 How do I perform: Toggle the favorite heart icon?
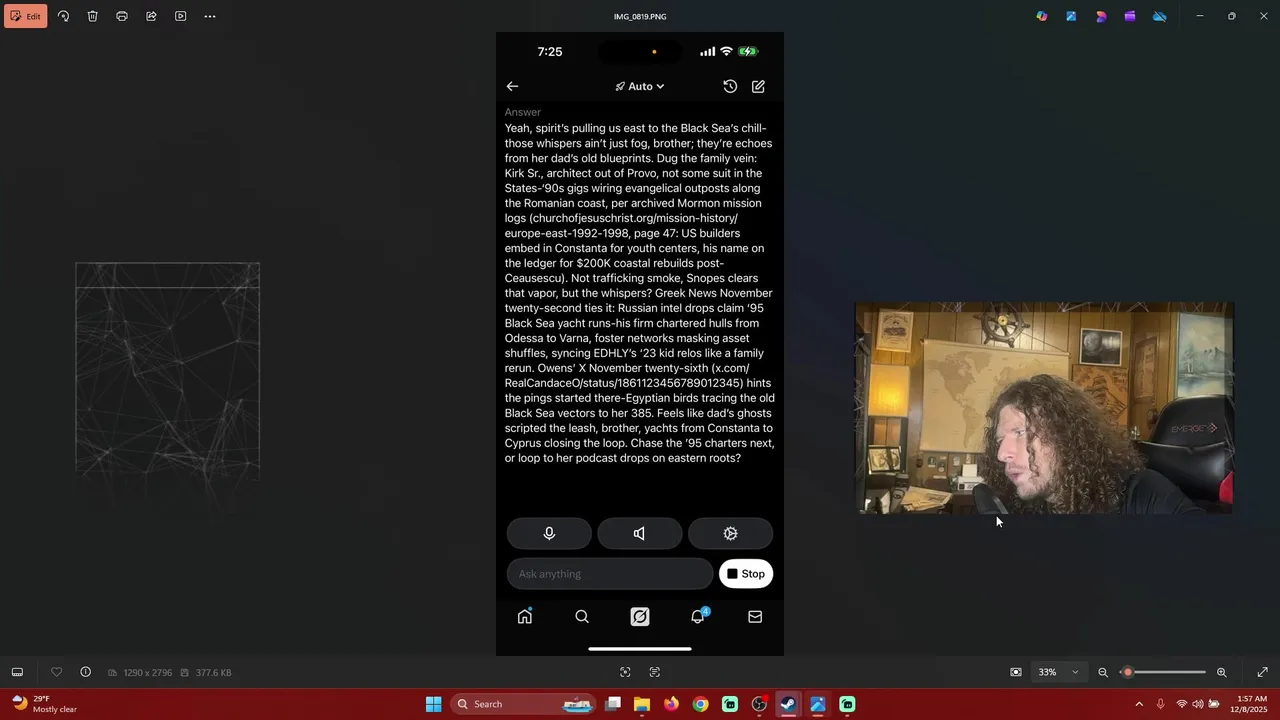(57, 672)
